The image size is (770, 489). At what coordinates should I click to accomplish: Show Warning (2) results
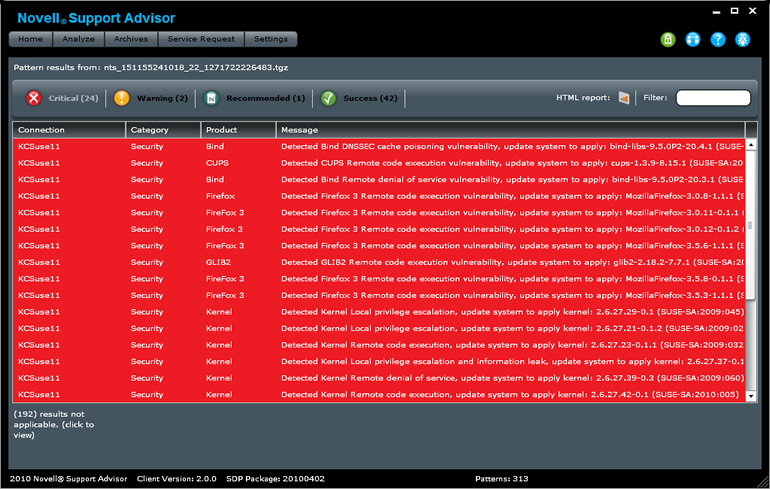[x=162, y=98]
